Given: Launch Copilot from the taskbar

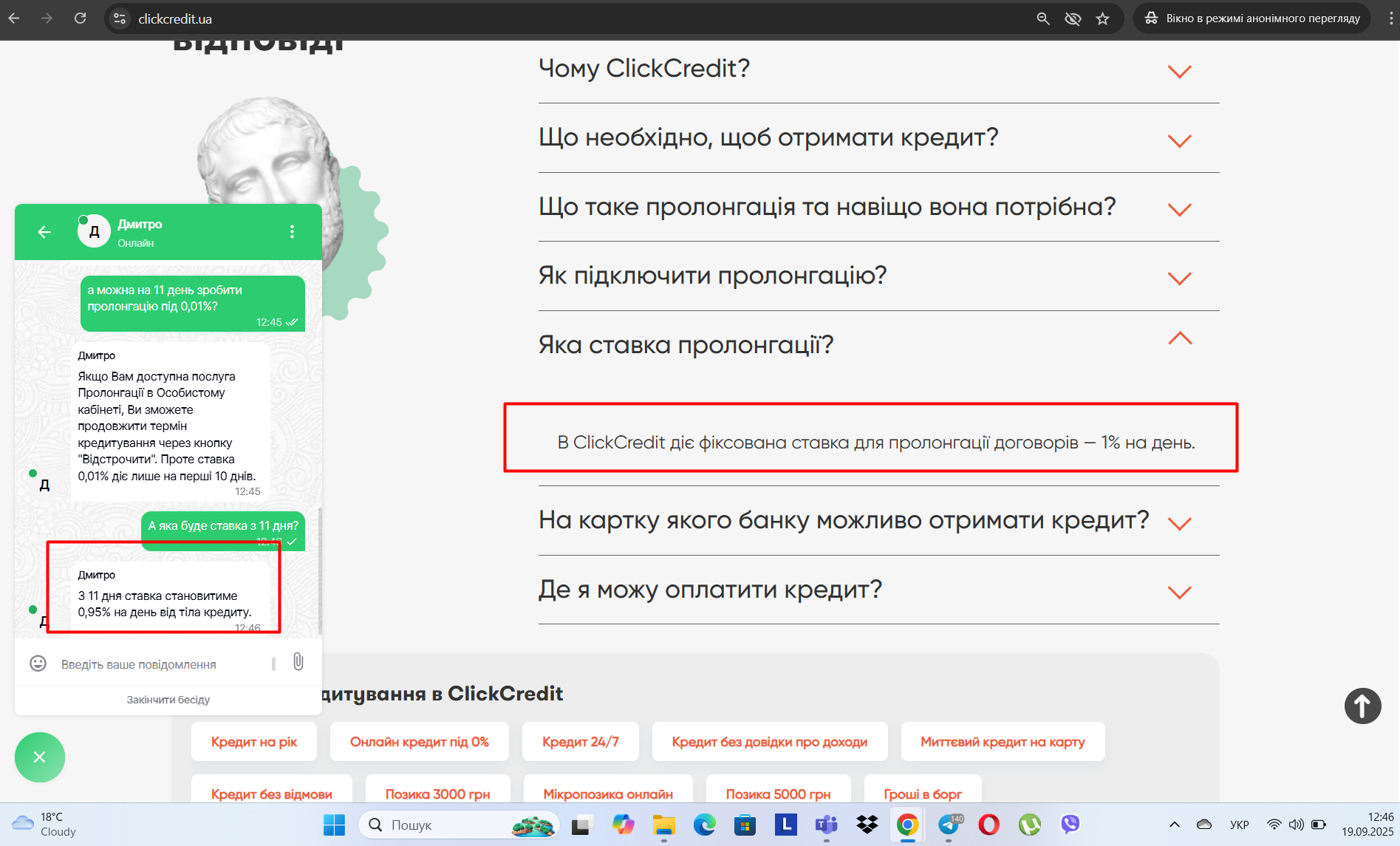Looking at the screenshot, I should pyautogui.click(x=624, y=825).
